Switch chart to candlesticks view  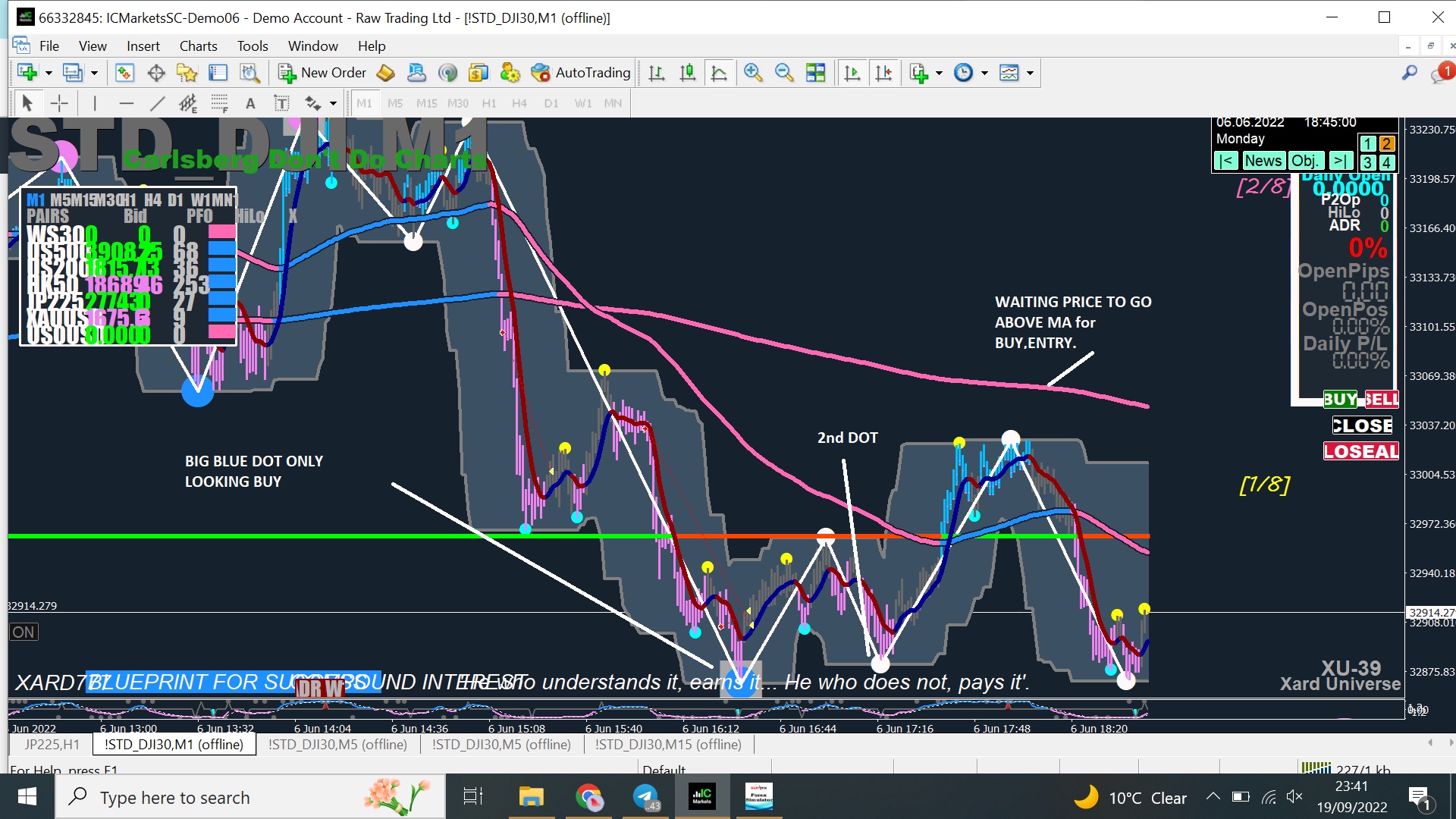tap(688, 73)
